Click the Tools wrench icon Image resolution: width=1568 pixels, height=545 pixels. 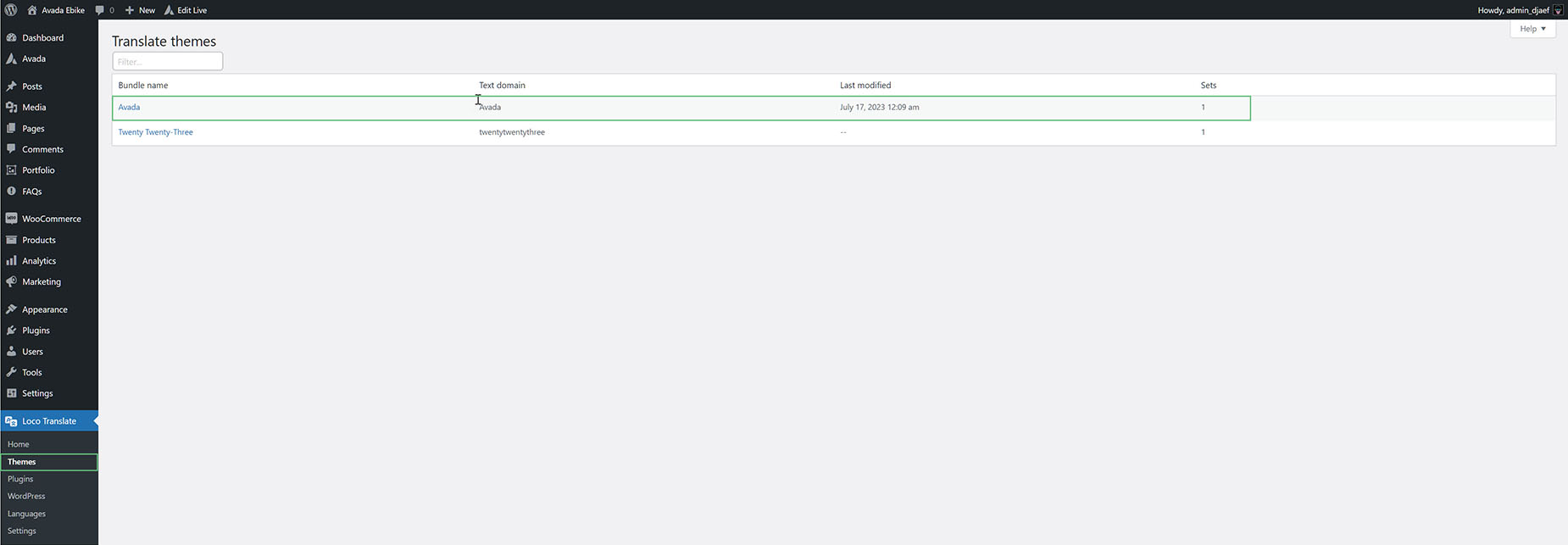pos(11,372)
